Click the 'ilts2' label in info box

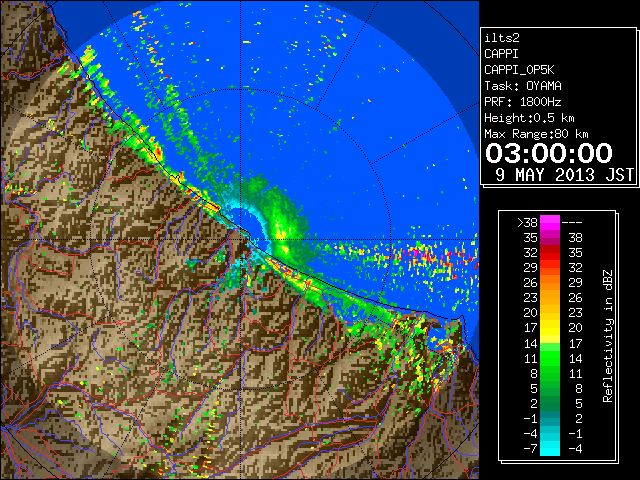click(502, 38)
